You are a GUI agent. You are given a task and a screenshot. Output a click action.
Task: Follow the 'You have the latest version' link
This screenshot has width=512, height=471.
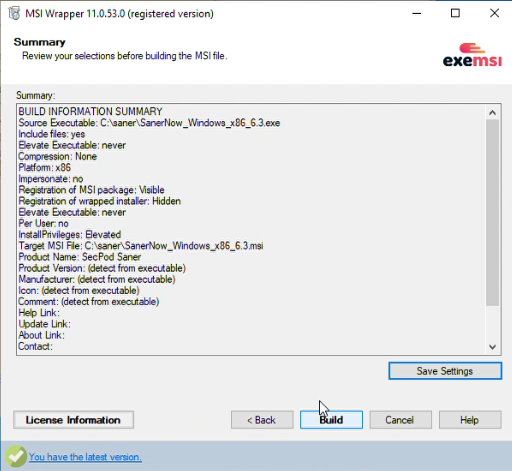[85, 457]
